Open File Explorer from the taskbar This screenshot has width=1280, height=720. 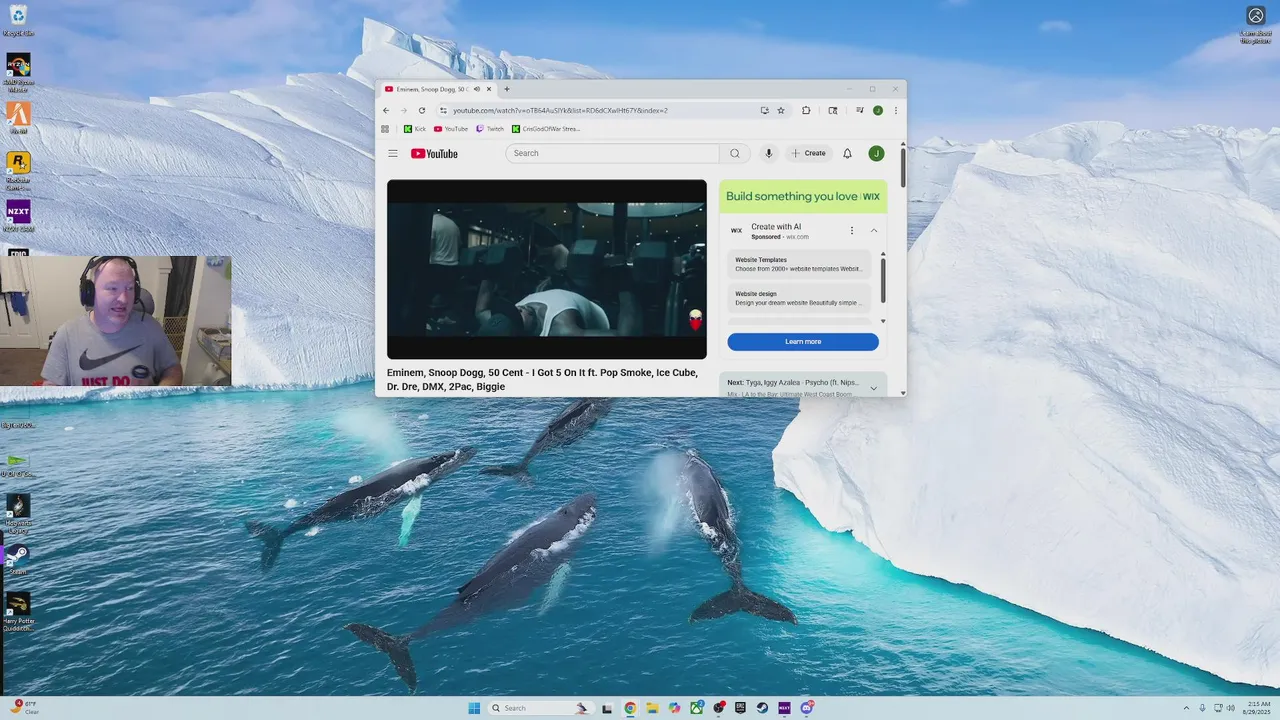652,708
